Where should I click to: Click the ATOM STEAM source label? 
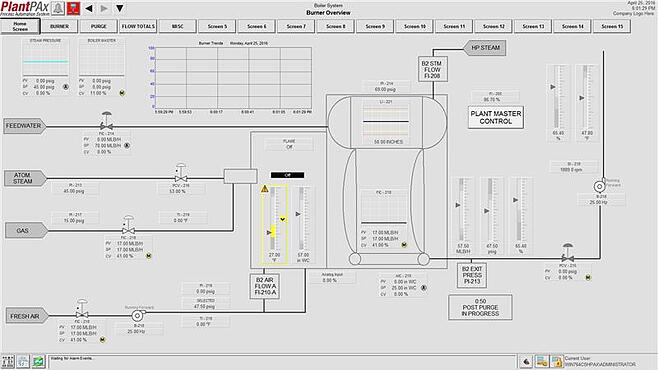(x=25, y=178)
